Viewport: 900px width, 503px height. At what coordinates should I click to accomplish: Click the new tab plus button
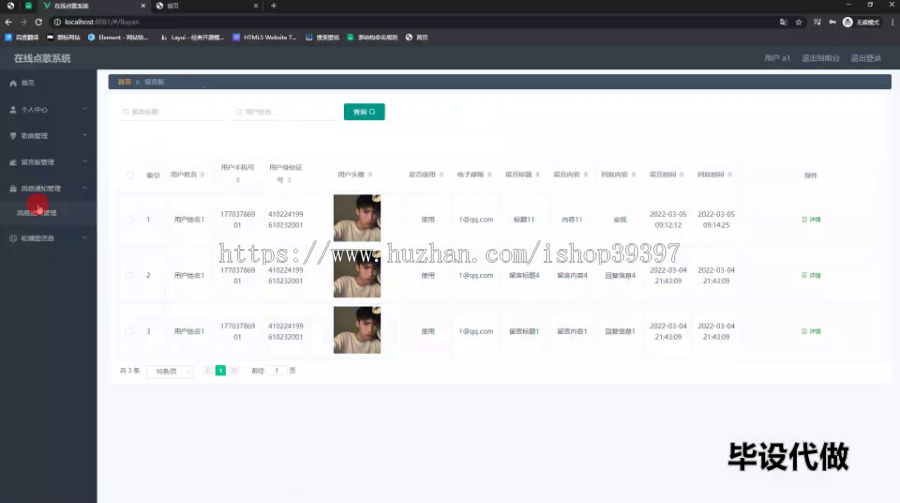274,6
